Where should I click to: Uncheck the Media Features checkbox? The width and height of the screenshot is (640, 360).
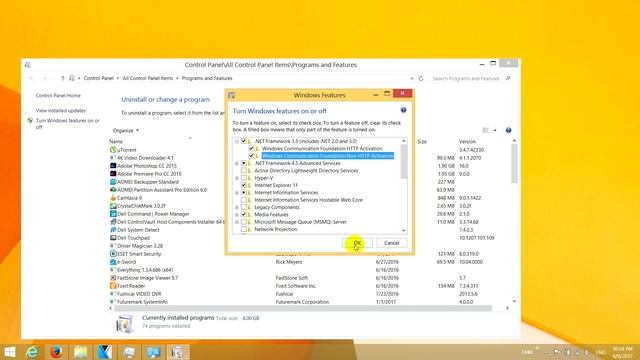244,214
